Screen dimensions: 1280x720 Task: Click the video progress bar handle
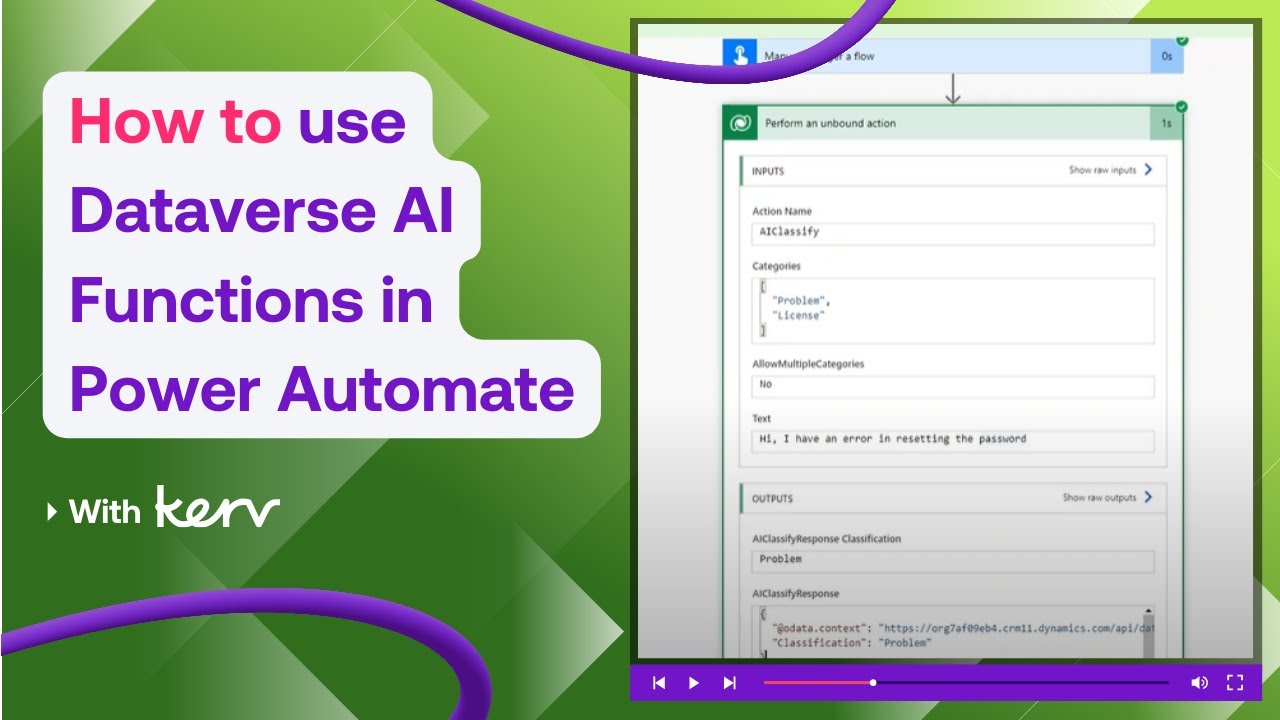(873, 683)
